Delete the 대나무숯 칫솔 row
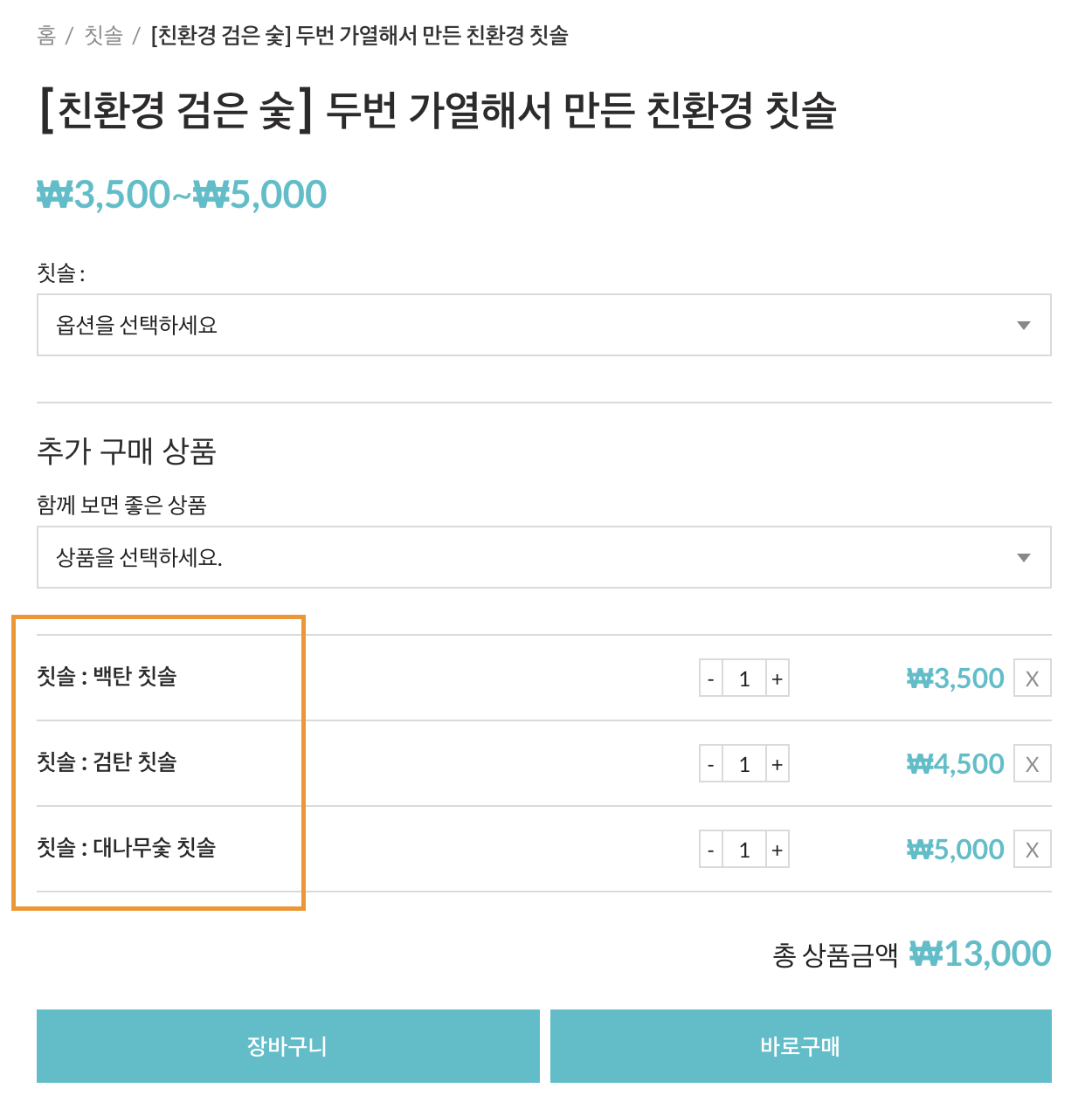Screen dimensions: 1092x1116 point(1032,850)
